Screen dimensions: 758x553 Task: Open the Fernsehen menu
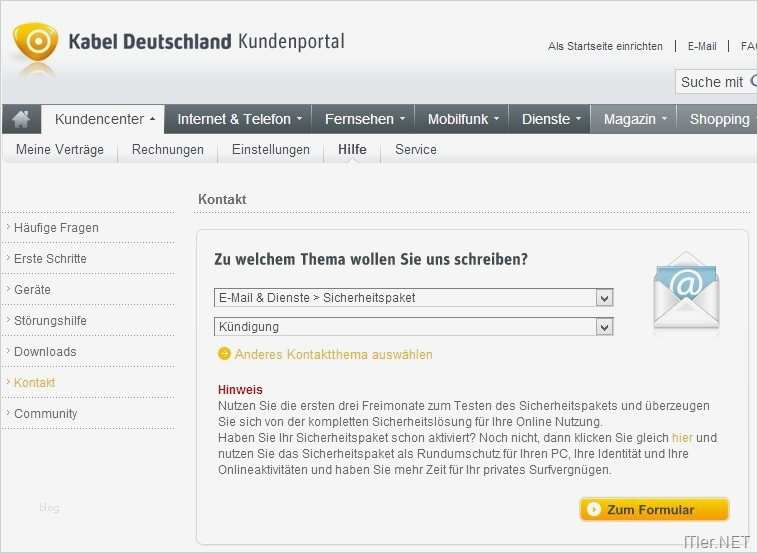(x=364, y=119)
